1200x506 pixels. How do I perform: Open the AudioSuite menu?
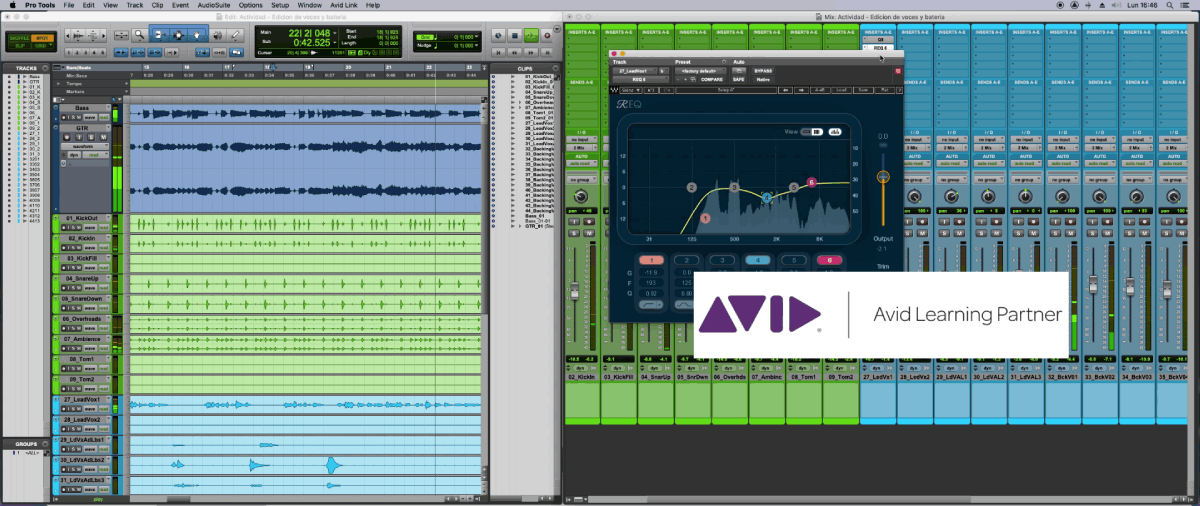click(x=213, y=5)
